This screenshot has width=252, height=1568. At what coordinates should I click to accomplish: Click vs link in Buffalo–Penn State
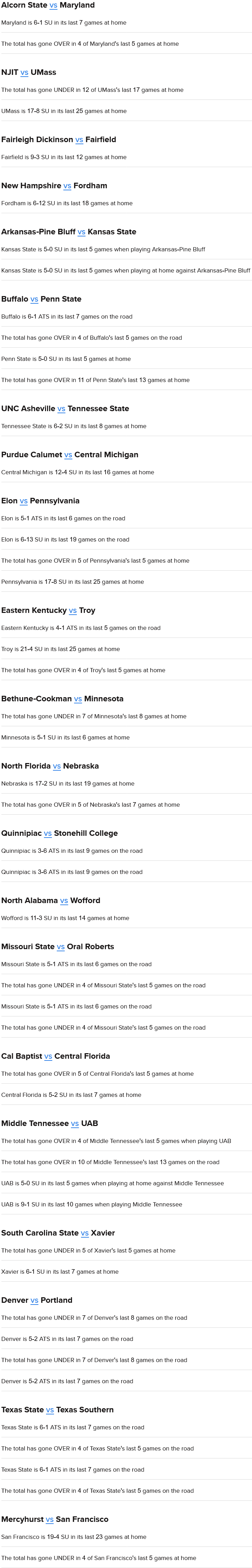34,300
